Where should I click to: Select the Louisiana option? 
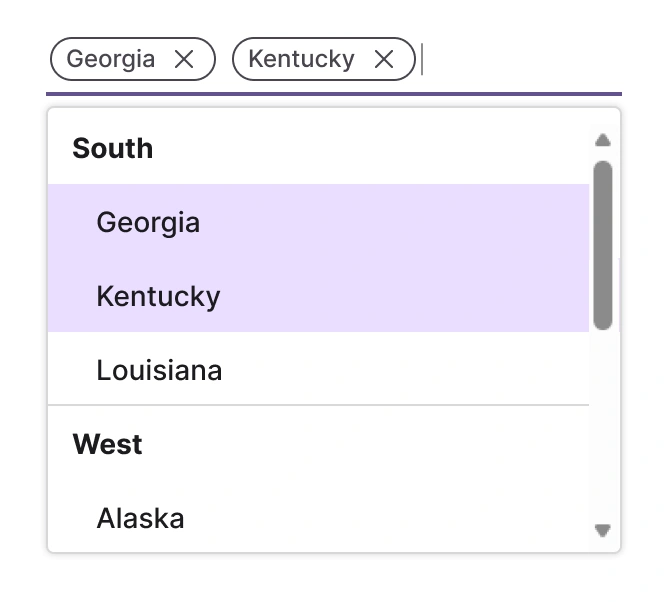tap(159, 370)
